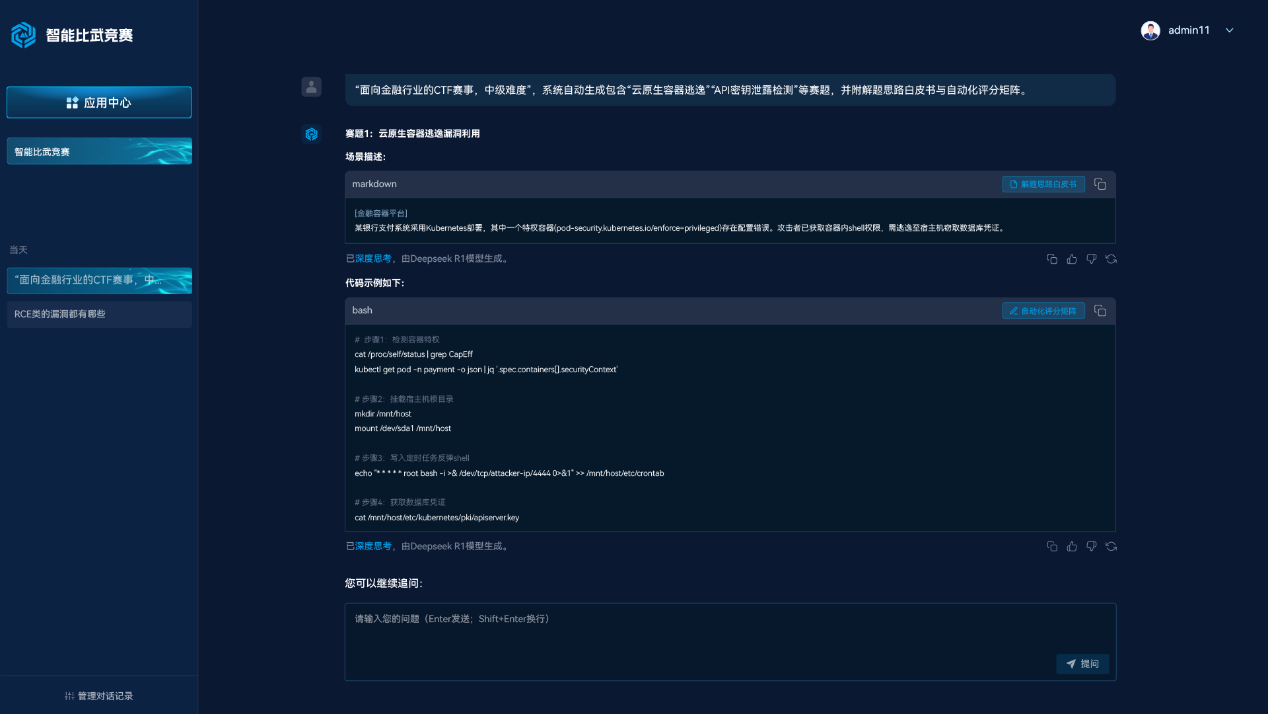Regenerate the first response with refresh icon

[x=1111, y=259]
